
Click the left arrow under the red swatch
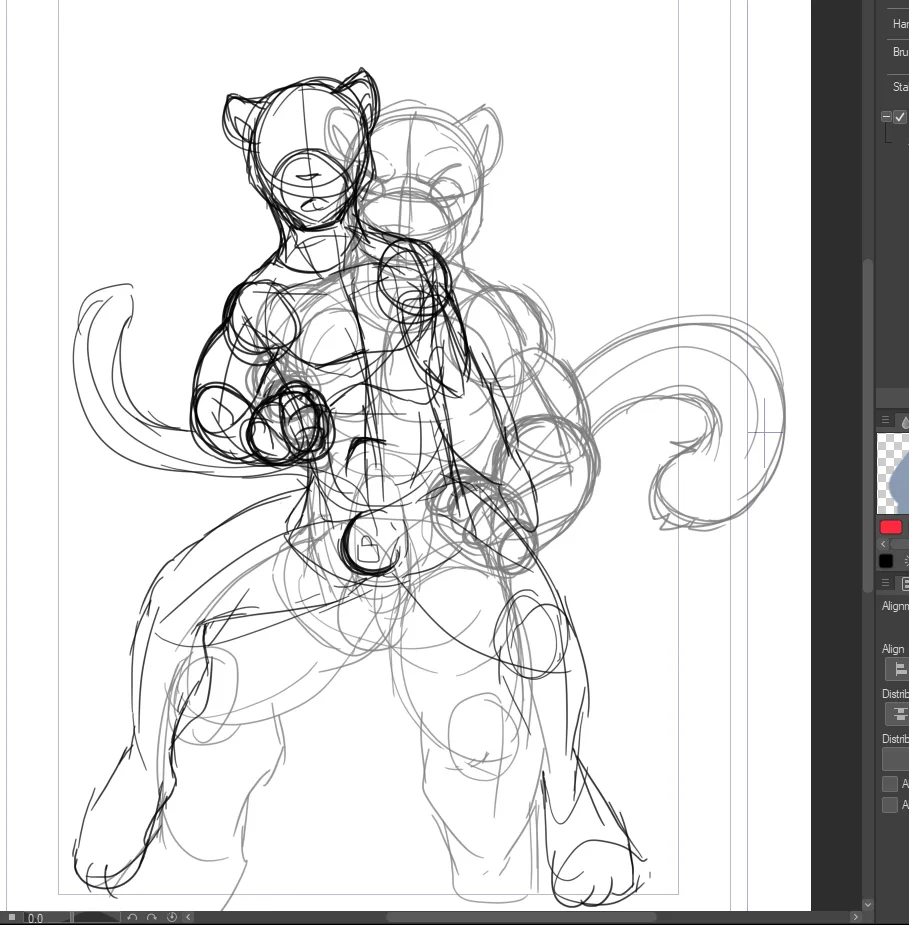[883, 544]
